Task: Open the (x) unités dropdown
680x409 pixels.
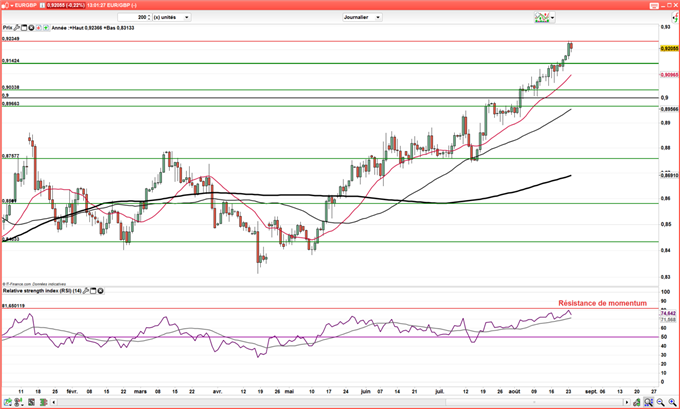Action: click(x=172, y=17)
